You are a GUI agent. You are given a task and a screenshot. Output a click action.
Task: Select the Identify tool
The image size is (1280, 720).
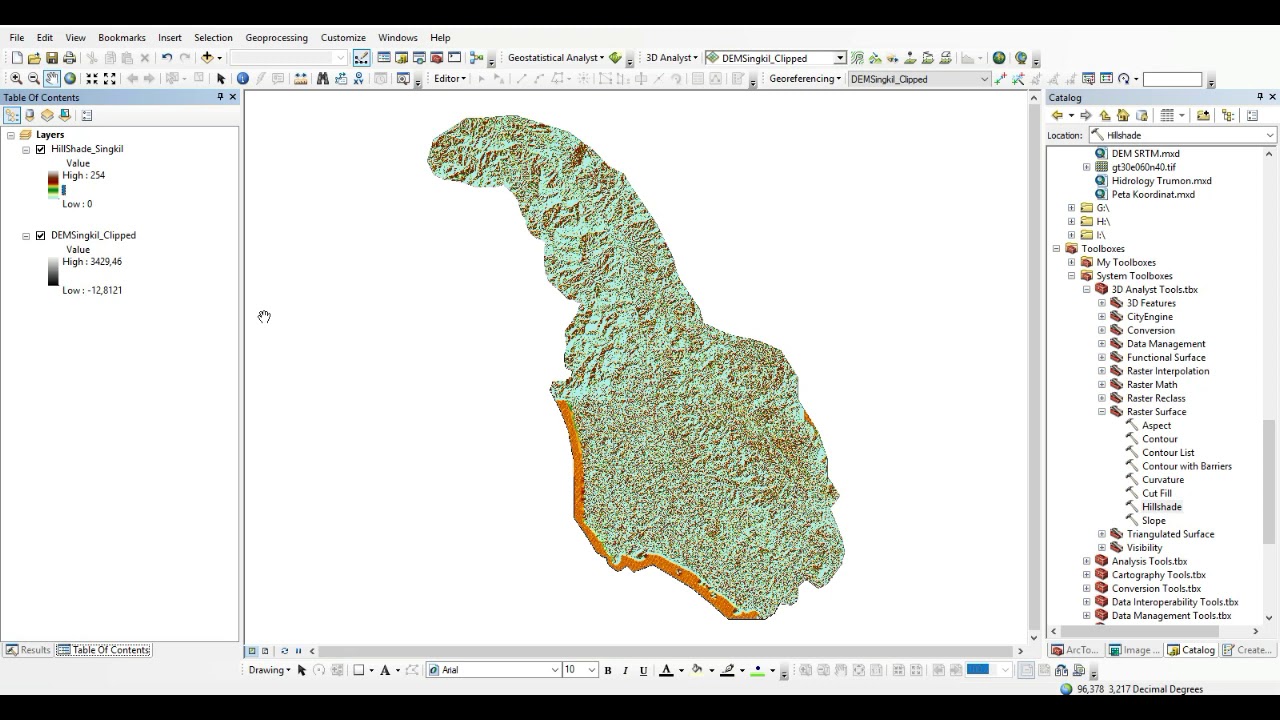pos(243,79)
